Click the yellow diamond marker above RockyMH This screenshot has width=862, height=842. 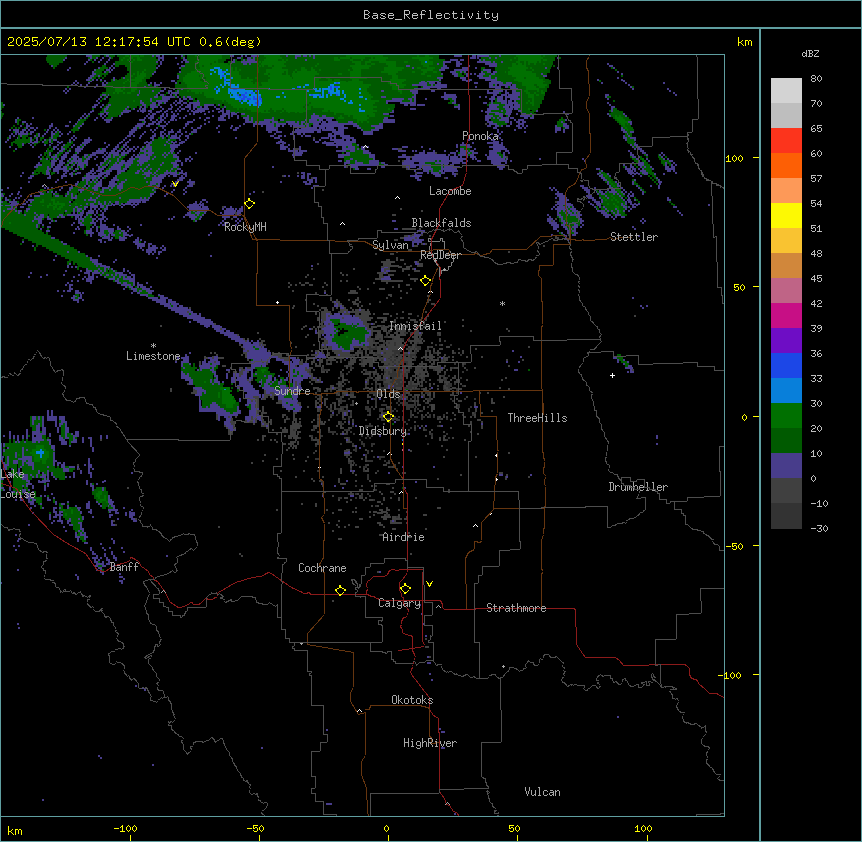click(x=250, y=204)
